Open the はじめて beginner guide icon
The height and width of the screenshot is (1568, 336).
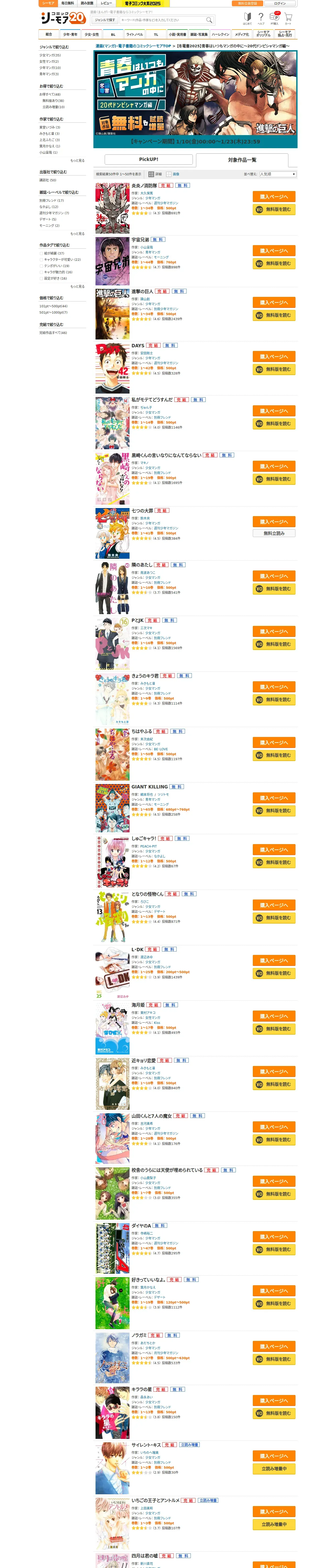[x=247, y=18]
